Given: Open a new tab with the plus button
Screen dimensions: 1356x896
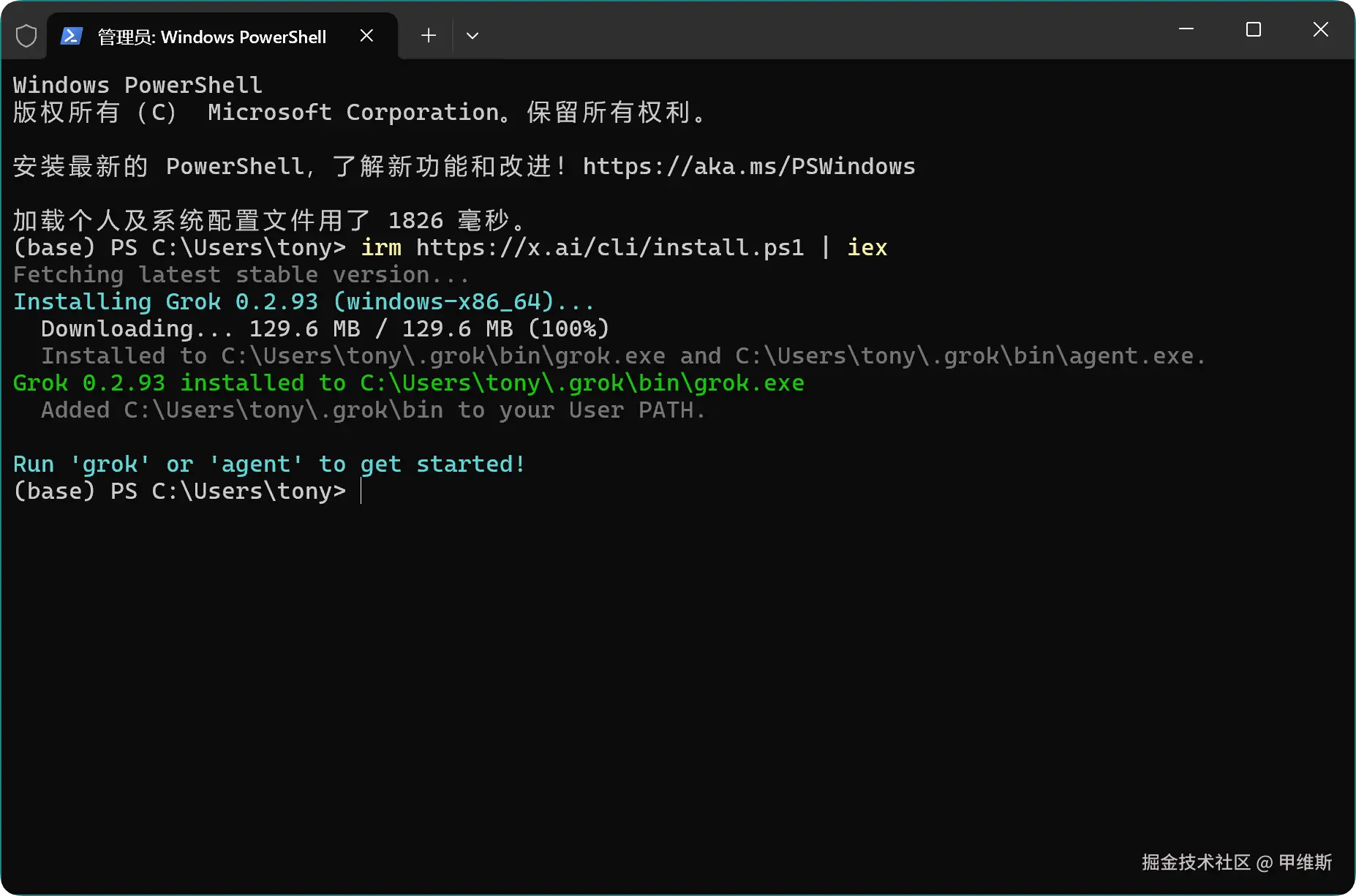Looking at the screenshot, I should point(429,35).
